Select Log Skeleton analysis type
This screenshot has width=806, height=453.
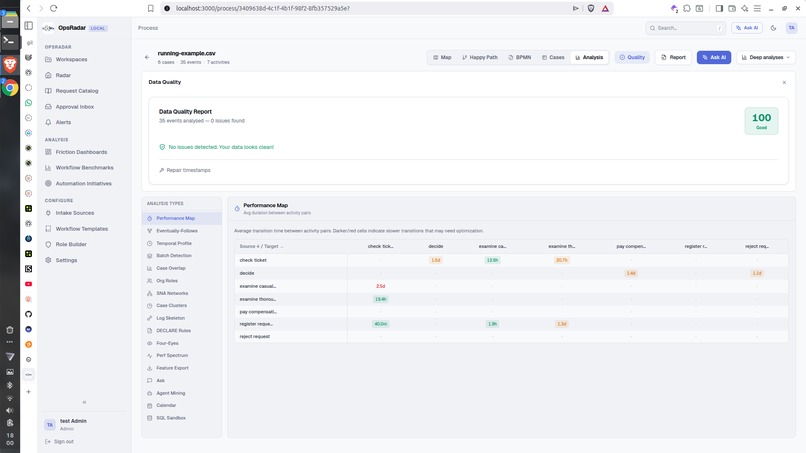click(181, 318)
